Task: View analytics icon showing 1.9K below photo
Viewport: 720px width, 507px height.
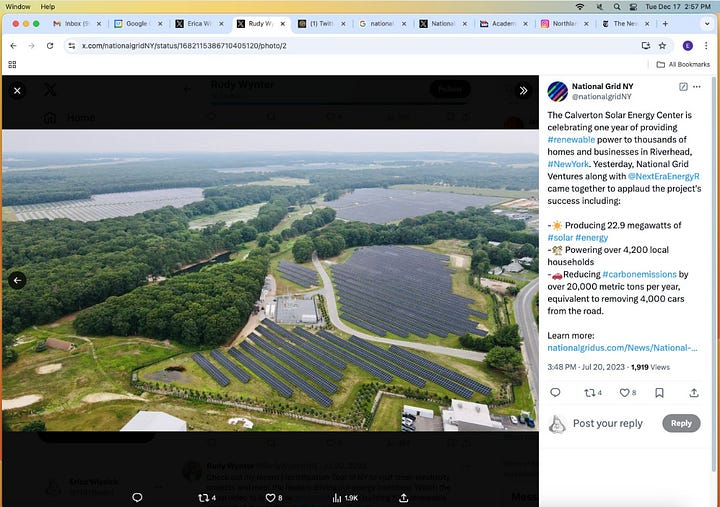Action: point(345,497)
